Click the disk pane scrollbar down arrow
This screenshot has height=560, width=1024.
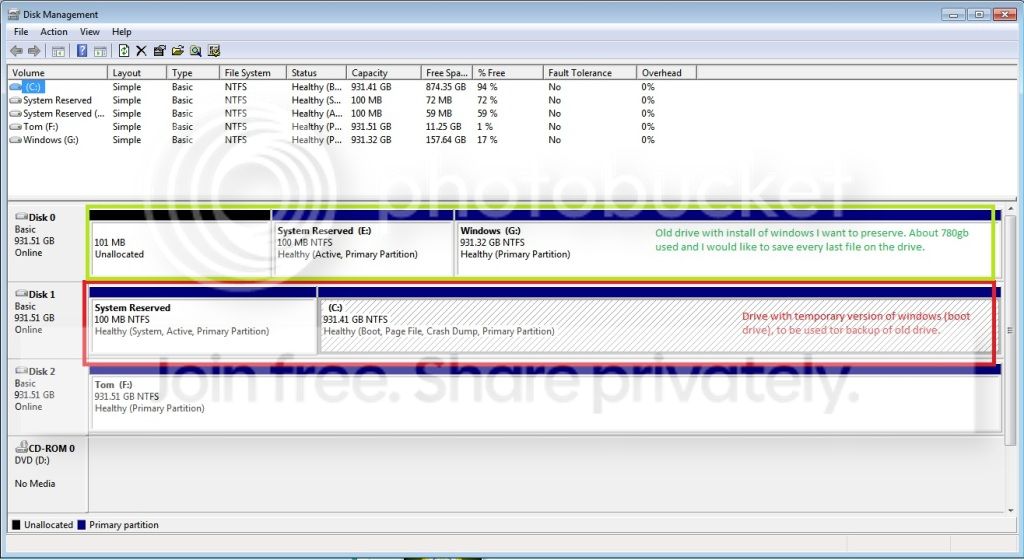tap(1010, 510)
